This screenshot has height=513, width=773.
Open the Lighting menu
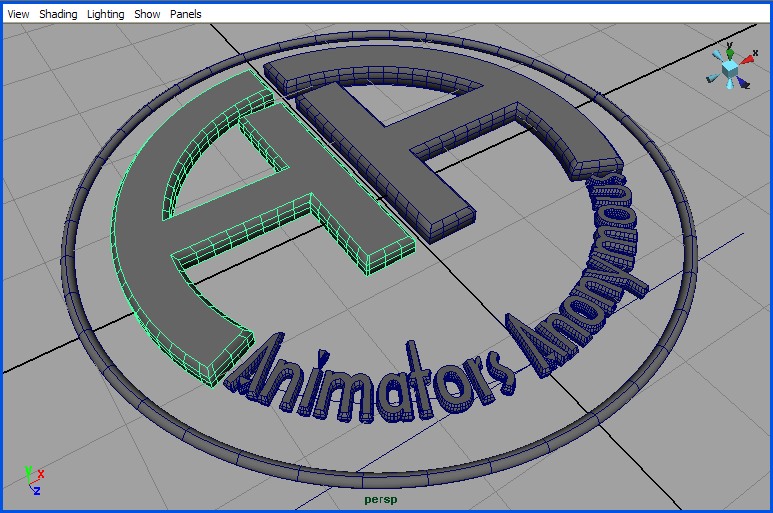coord(105,14)
